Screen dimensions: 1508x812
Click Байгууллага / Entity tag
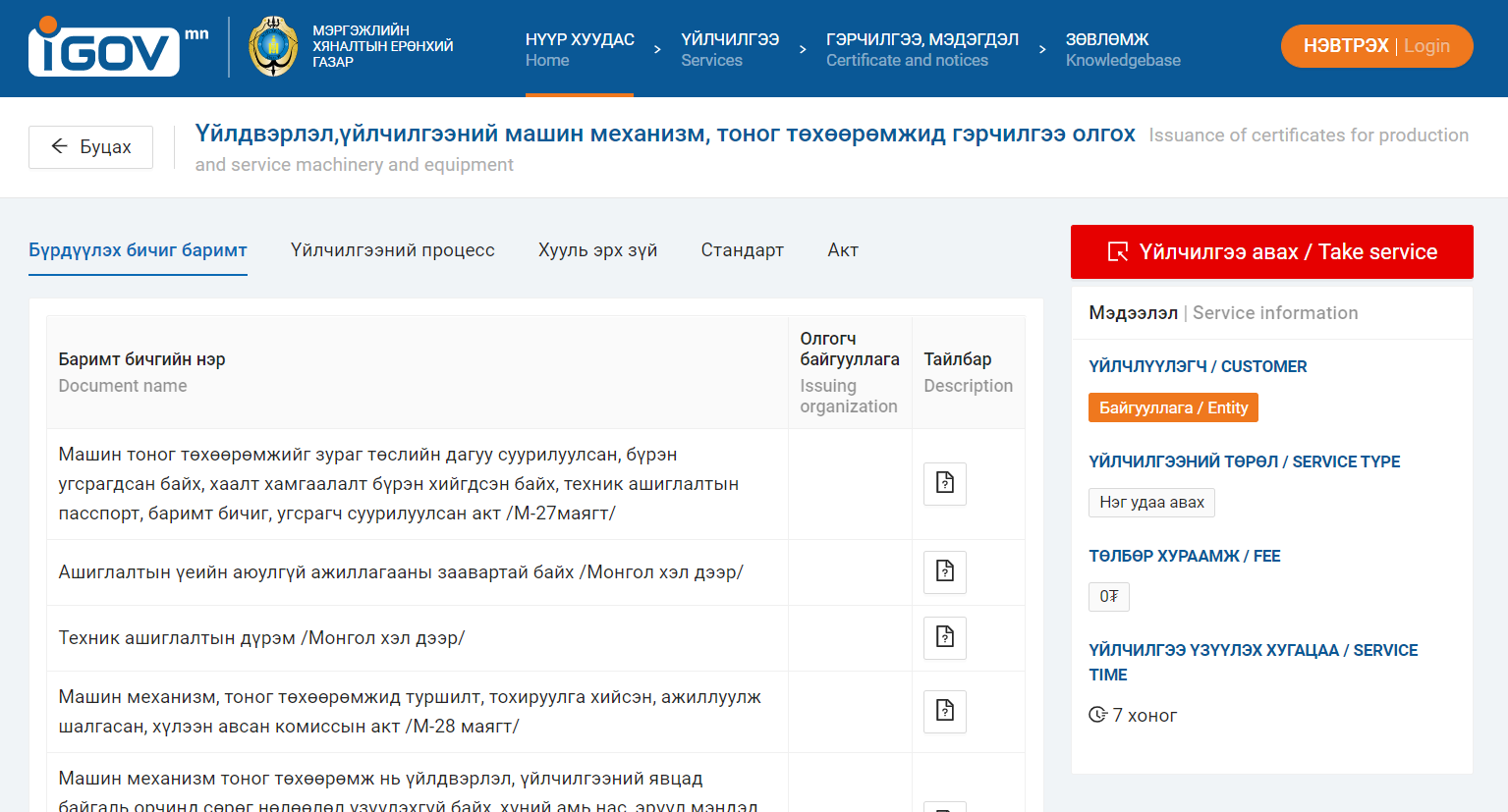1173,407
